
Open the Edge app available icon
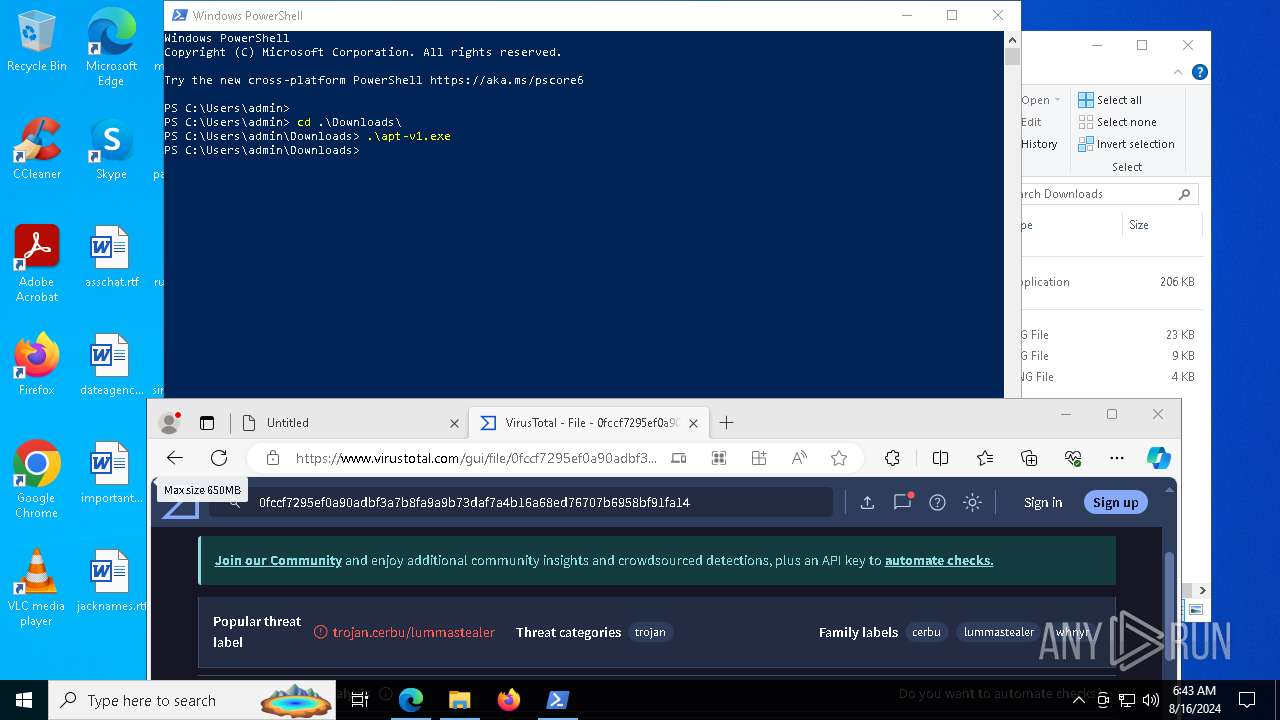[x=678, y=458]
